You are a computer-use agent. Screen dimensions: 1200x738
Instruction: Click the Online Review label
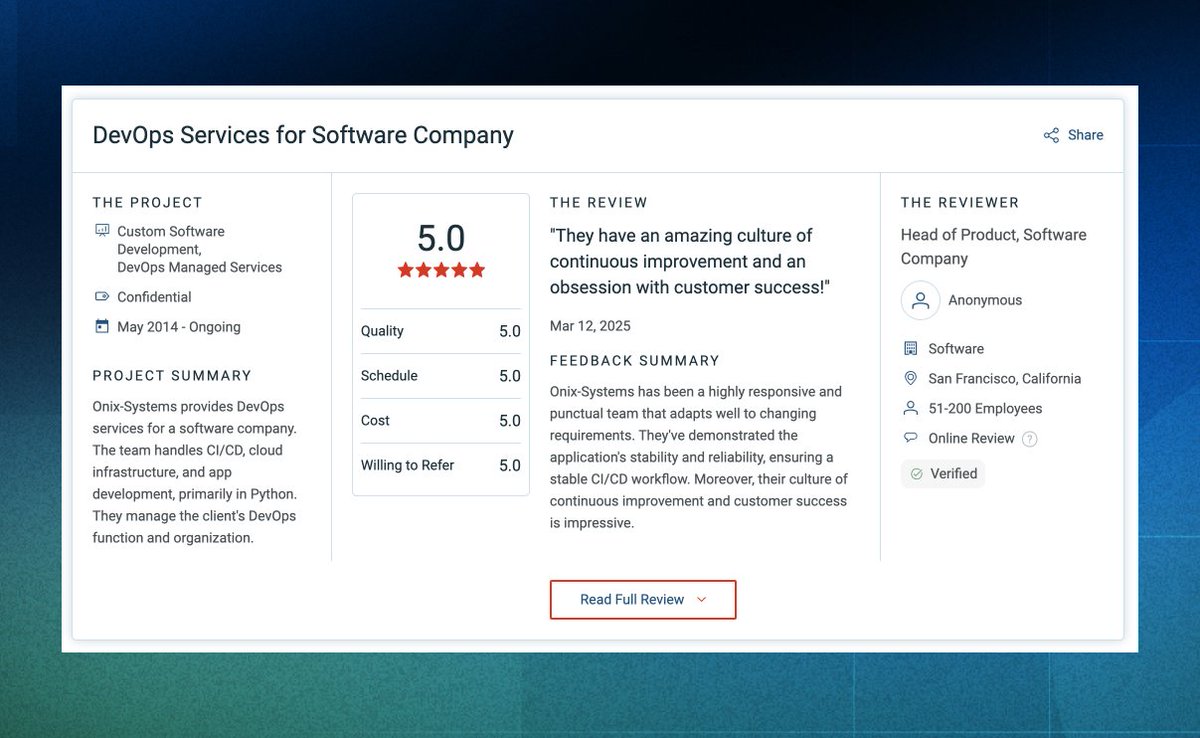(x=971, y=439)
